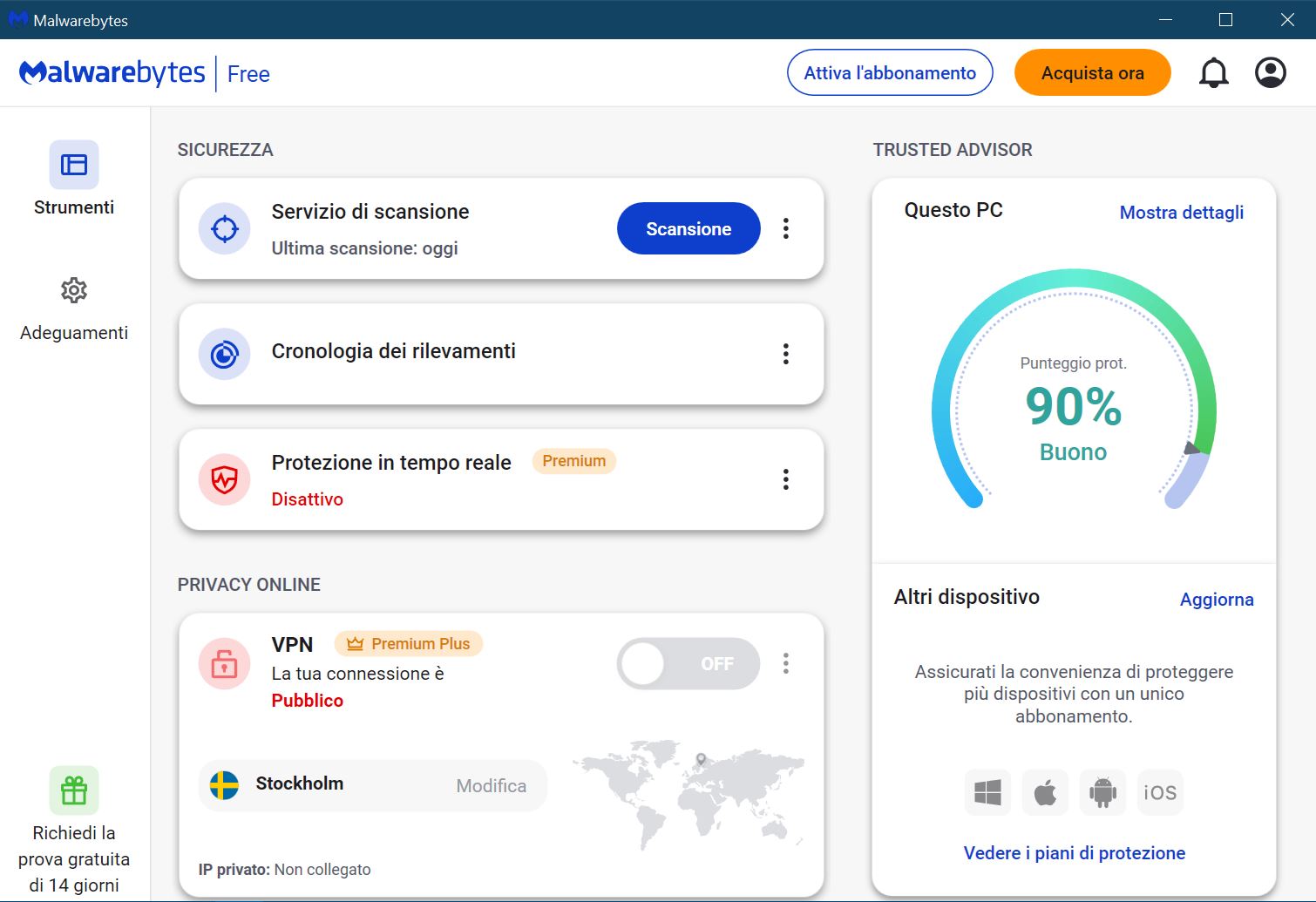The height and width of the screenshot is (902, 1316).
Task: Select the Strumenti label in the sidebar
Action: tap(74, 207)
